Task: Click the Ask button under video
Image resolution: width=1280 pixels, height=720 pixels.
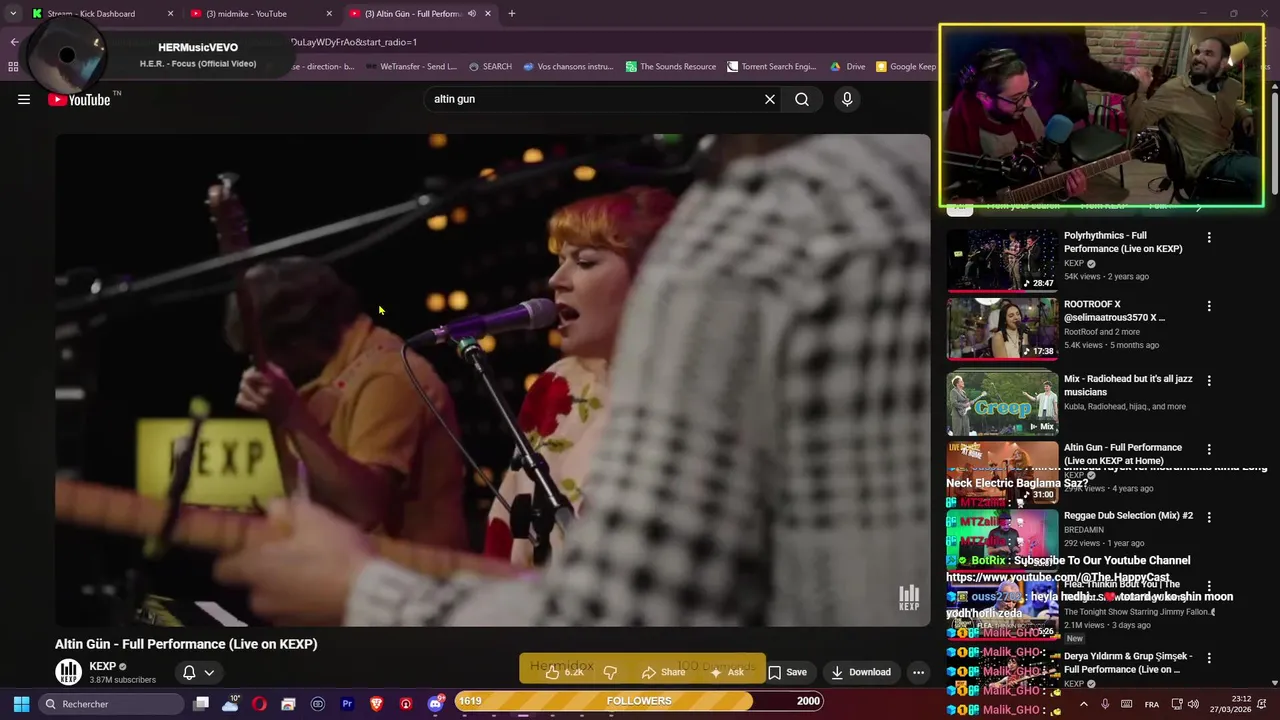Action: click(x=727, y=672)
